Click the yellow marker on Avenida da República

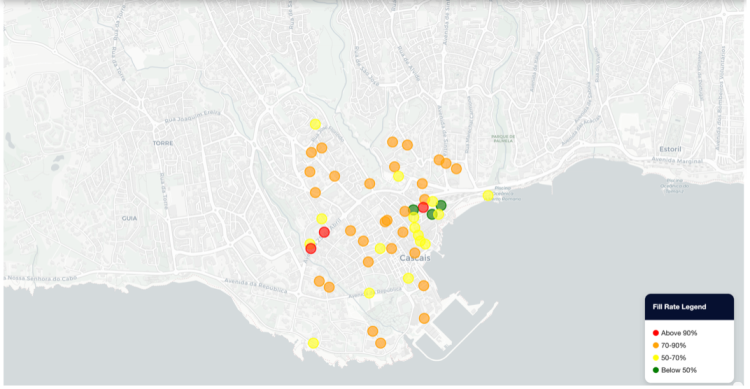coord(369,293)
